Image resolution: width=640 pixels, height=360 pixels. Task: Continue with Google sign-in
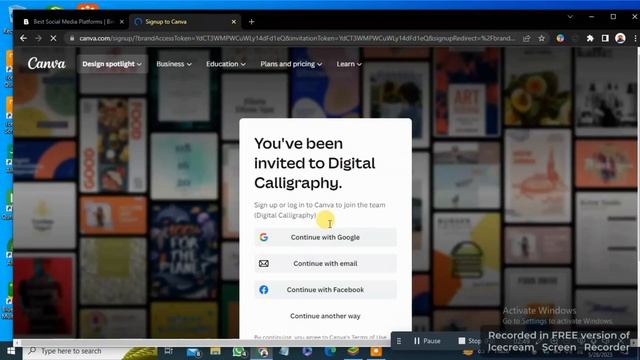tap(325, 237)
